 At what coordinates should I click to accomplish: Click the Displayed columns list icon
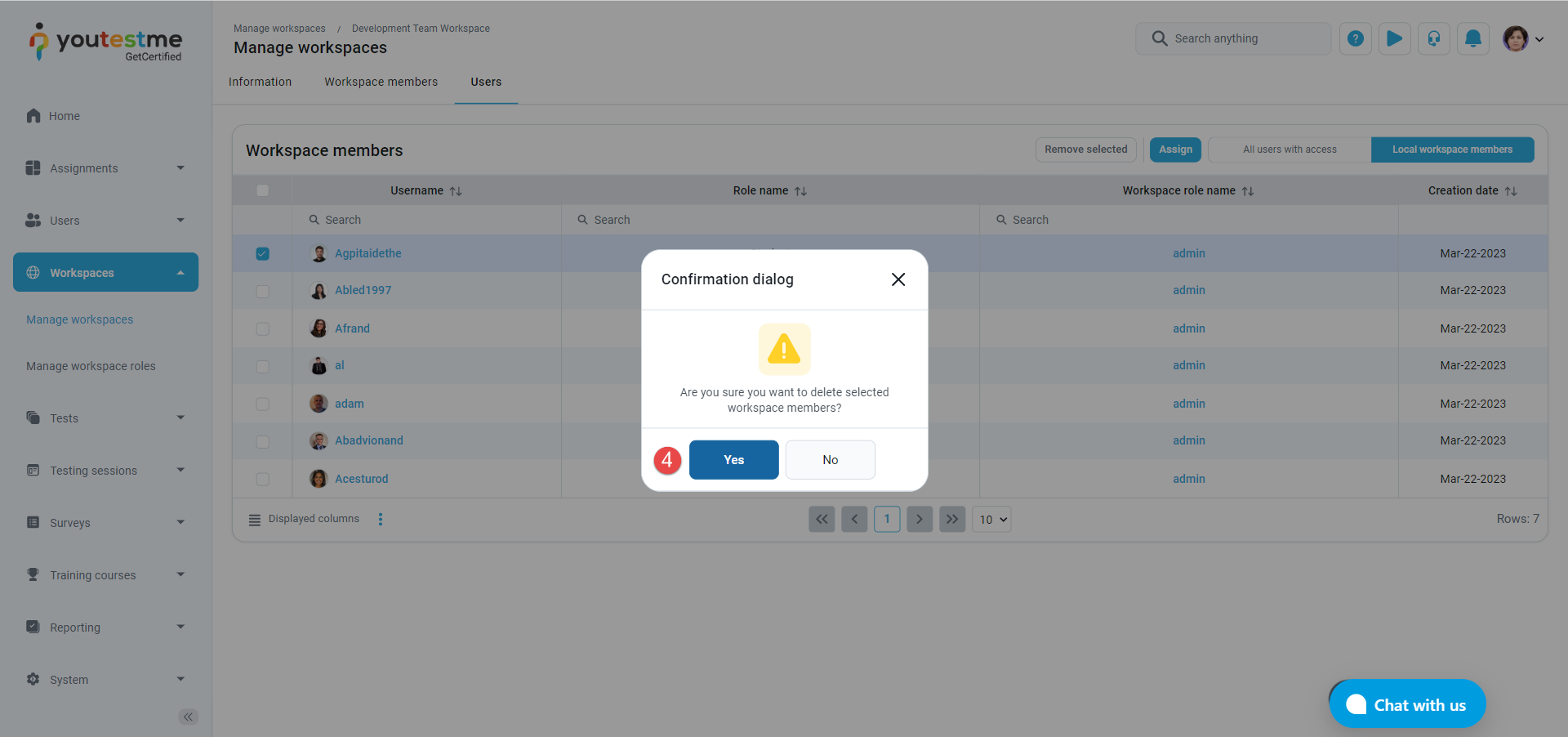coord(255,520)
